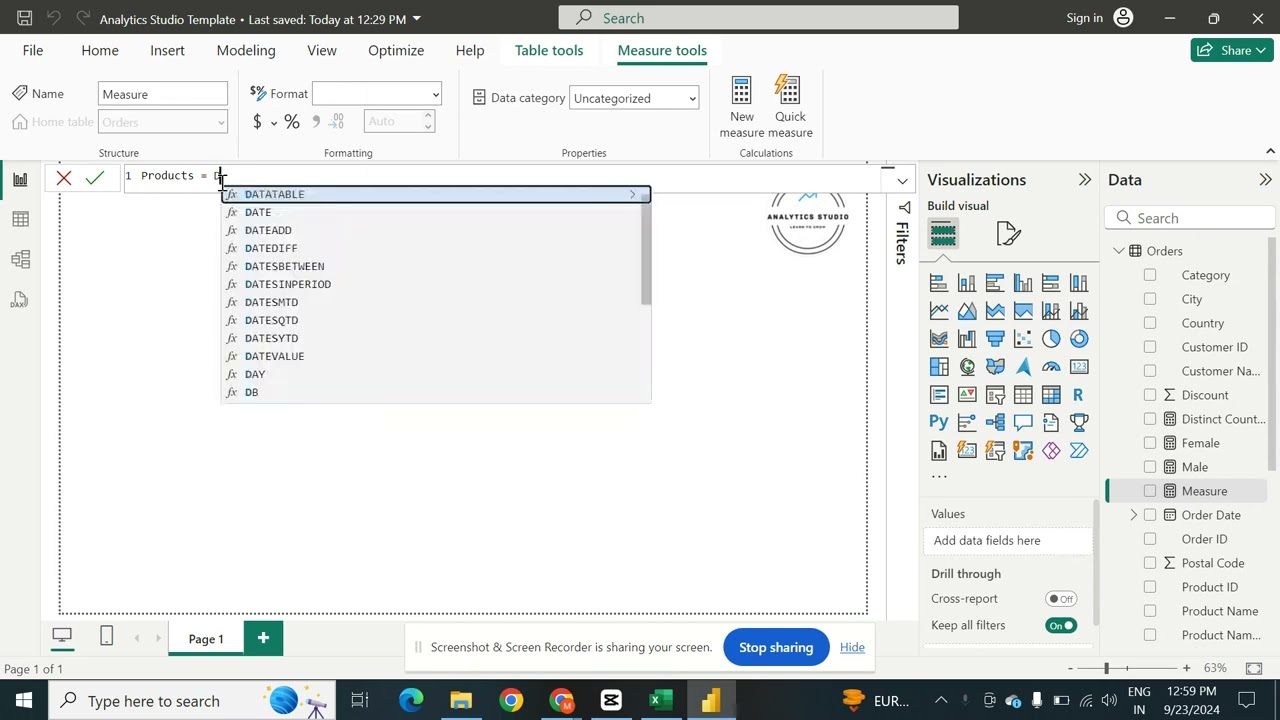The image size is (1280, 720).
Task: Collapse the Data pane
Action: 1265,180
